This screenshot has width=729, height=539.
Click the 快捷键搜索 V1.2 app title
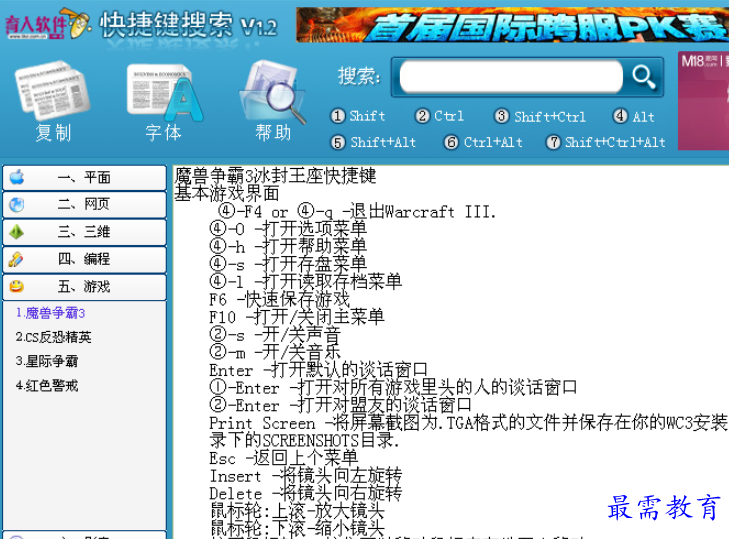[x=188, y=26]
